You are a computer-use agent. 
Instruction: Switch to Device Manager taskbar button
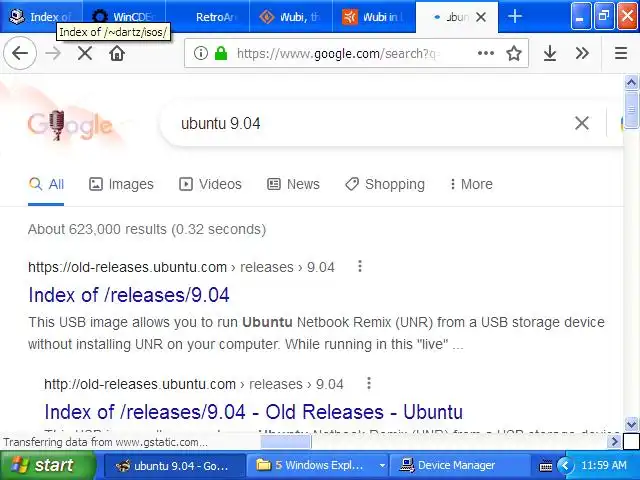[458, 466]
